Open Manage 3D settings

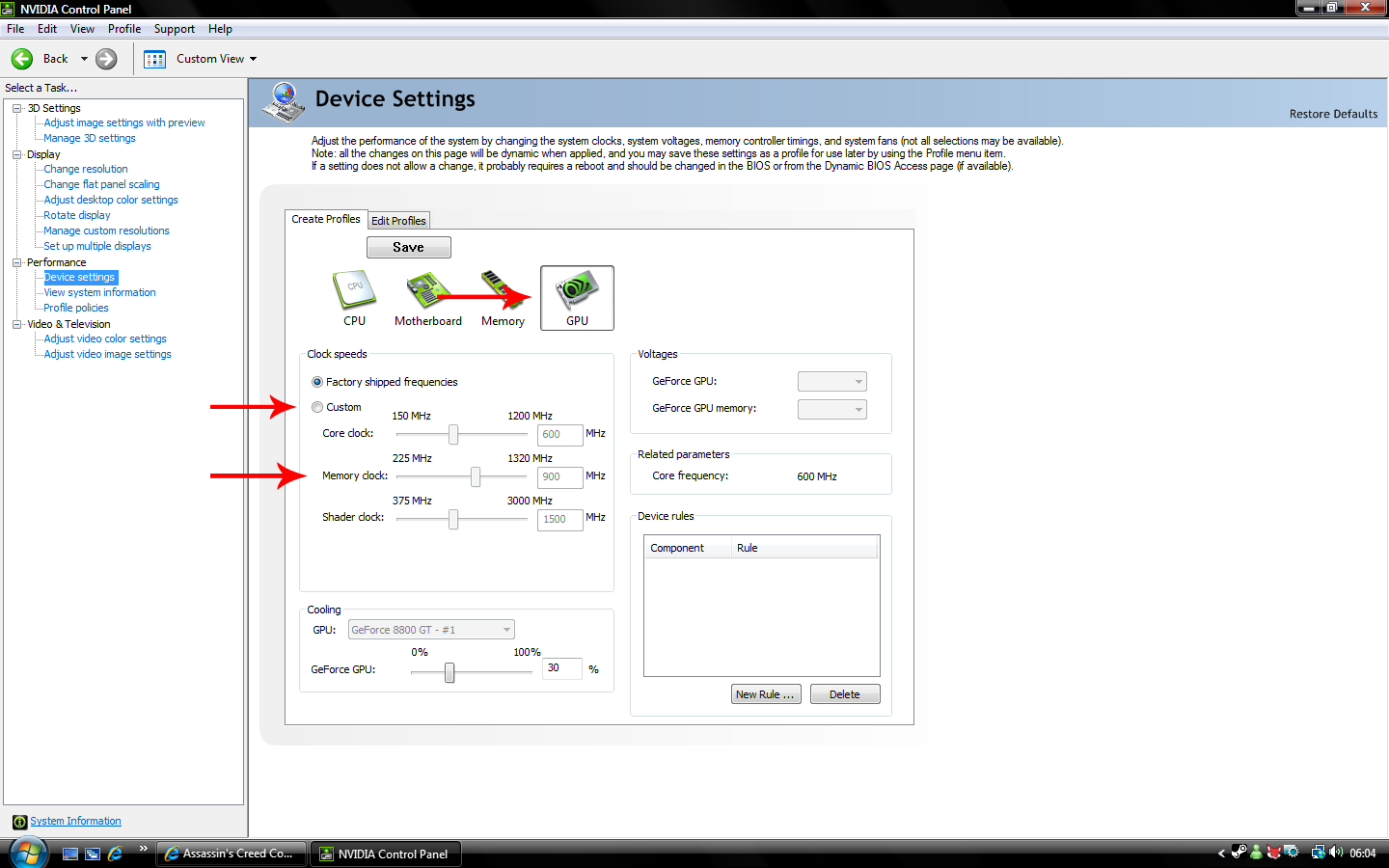pos(90,138)
